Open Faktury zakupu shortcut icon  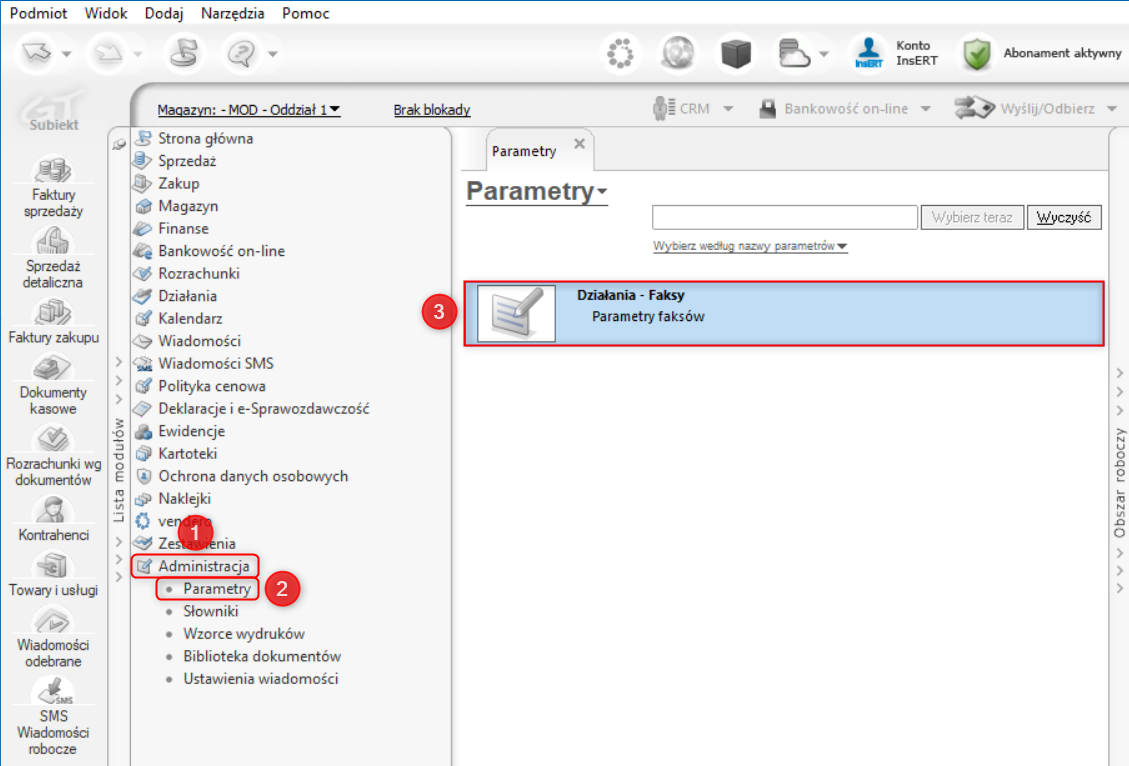pos(53,312)
